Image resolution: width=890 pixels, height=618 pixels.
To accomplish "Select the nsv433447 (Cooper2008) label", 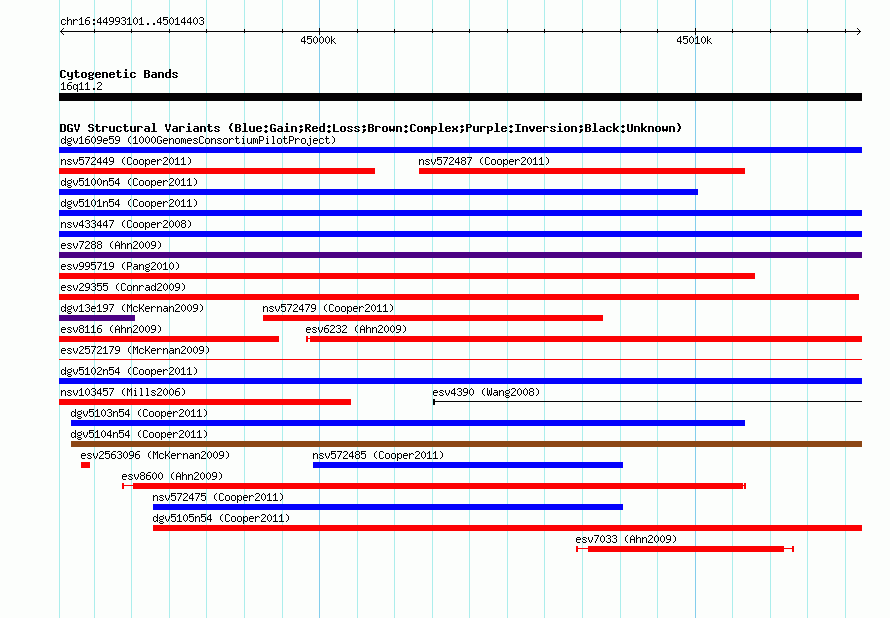I will pyautogui.click(x=126, y=224).
